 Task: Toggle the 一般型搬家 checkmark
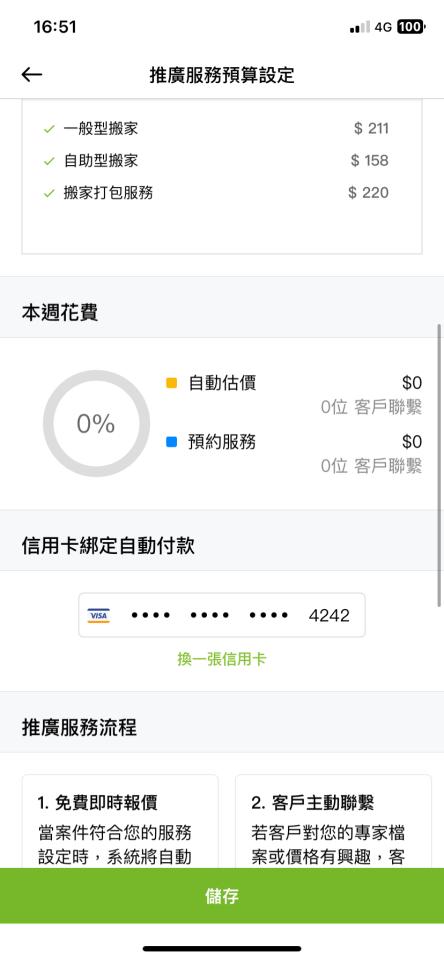49,129
